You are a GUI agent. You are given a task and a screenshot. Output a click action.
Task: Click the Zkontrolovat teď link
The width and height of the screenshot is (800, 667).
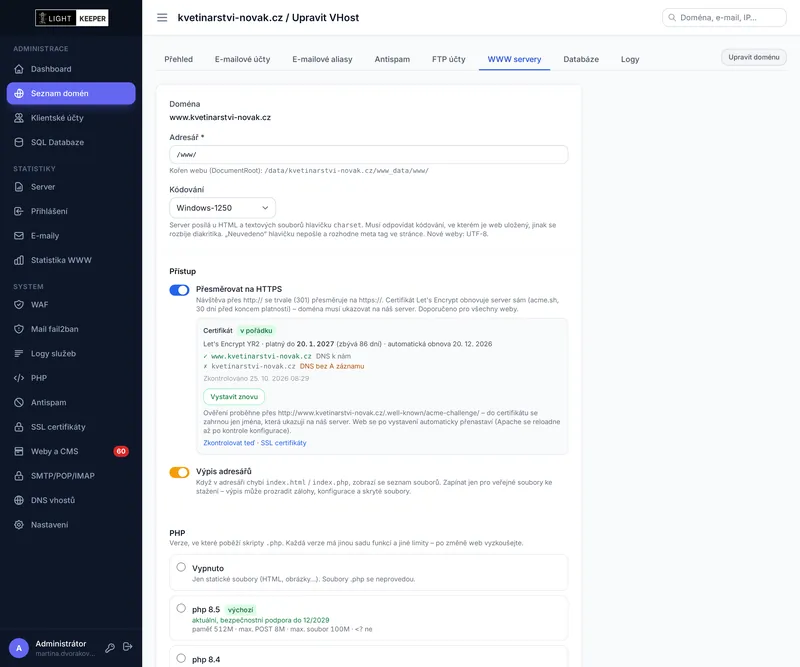229,442
